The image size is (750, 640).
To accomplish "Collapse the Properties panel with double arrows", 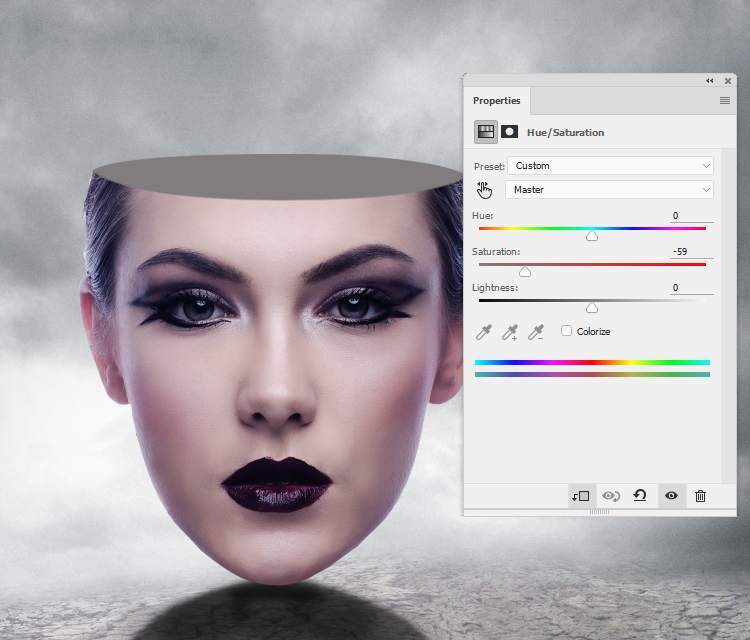I will 710,81.
